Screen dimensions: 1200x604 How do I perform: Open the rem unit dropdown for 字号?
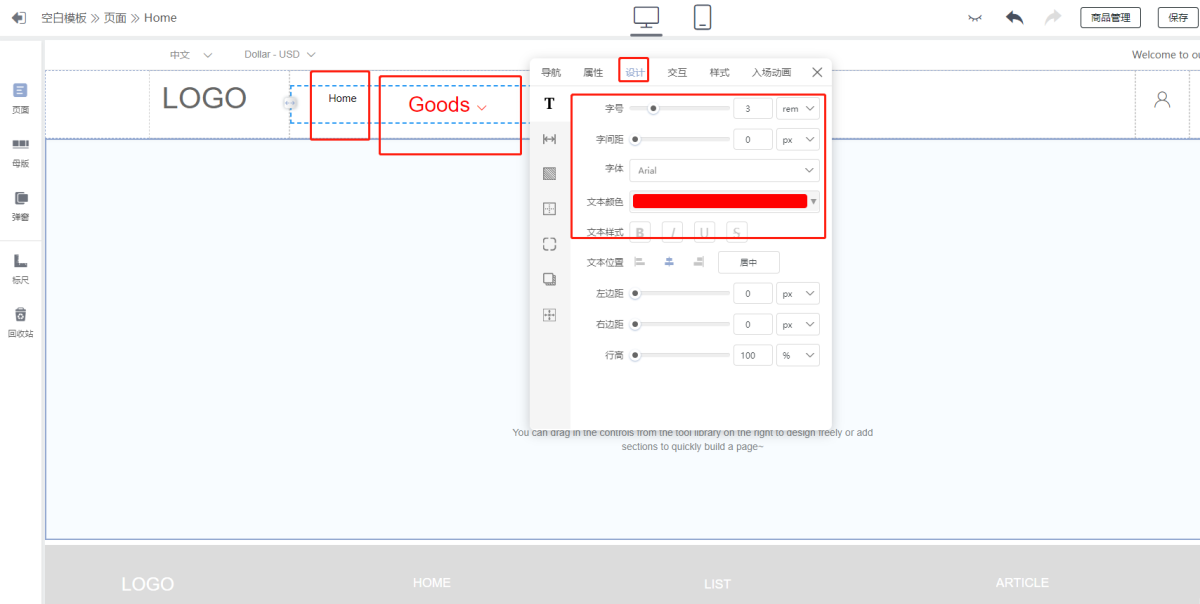(798, 109)
